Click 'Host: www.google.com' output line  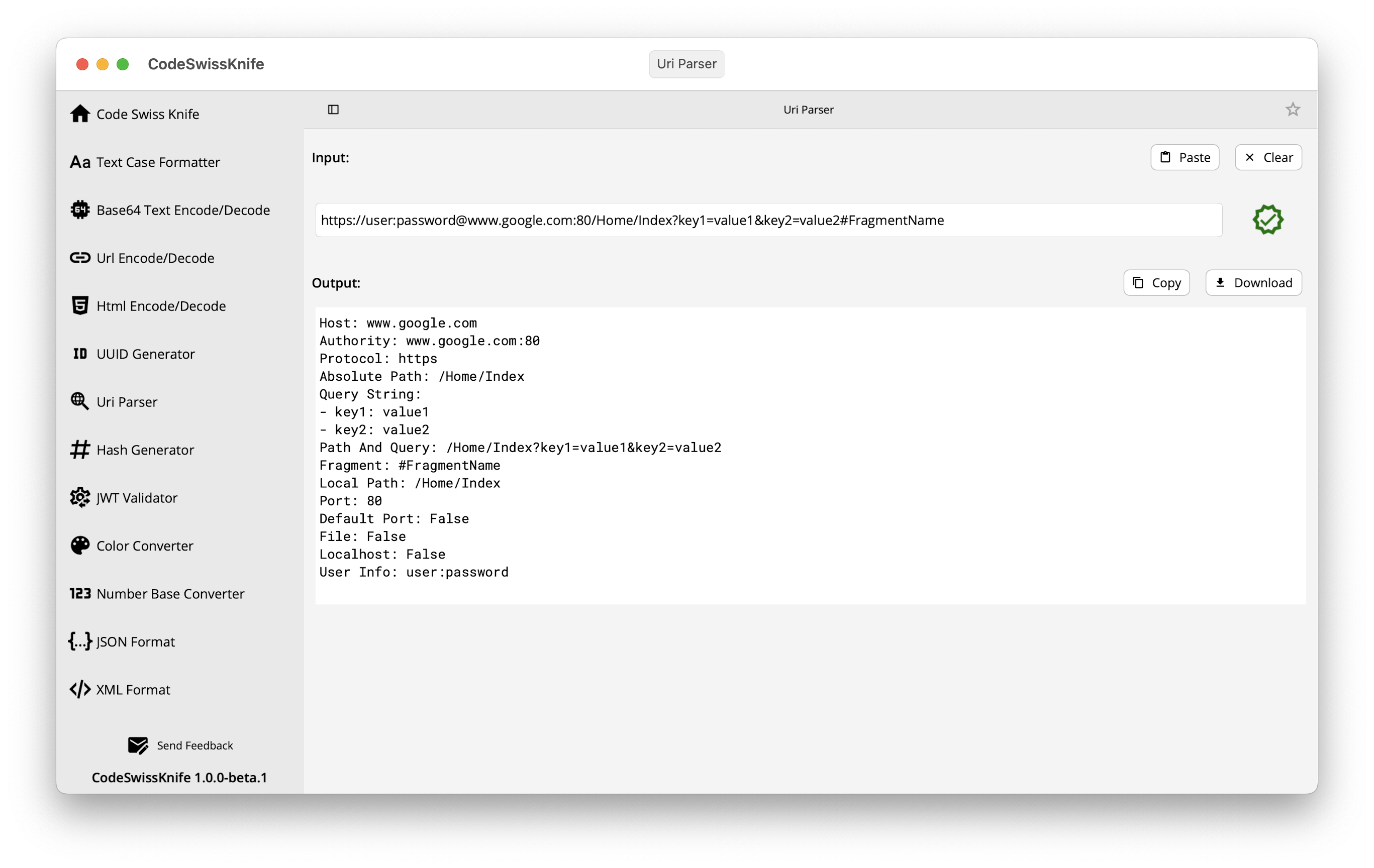click(x=398, y=323)
